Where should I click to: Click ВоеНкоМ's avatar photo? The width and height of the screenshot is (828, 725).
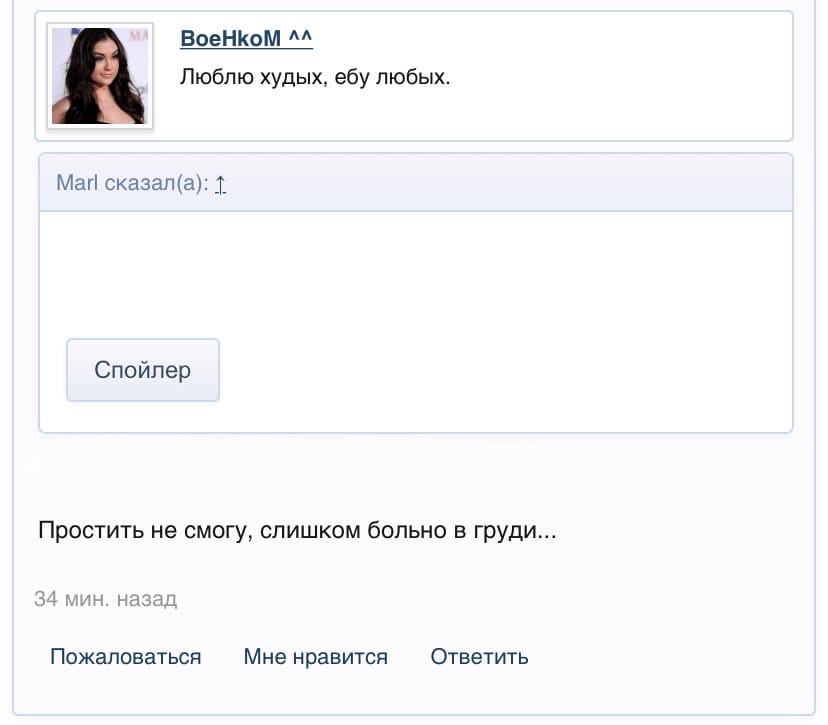(x=98, y=75)
